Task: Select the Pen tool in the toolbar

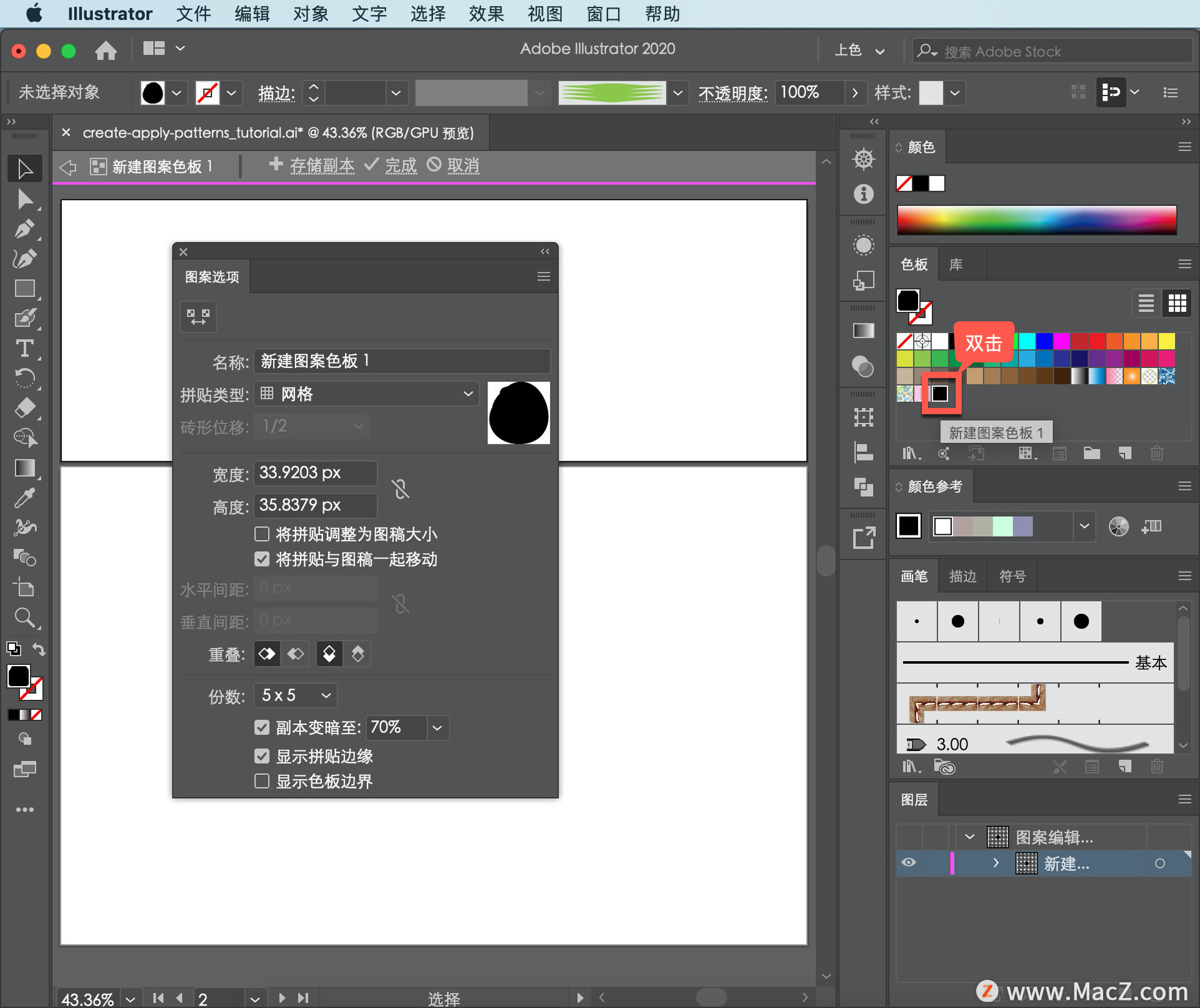Action: tap(24, 229)
